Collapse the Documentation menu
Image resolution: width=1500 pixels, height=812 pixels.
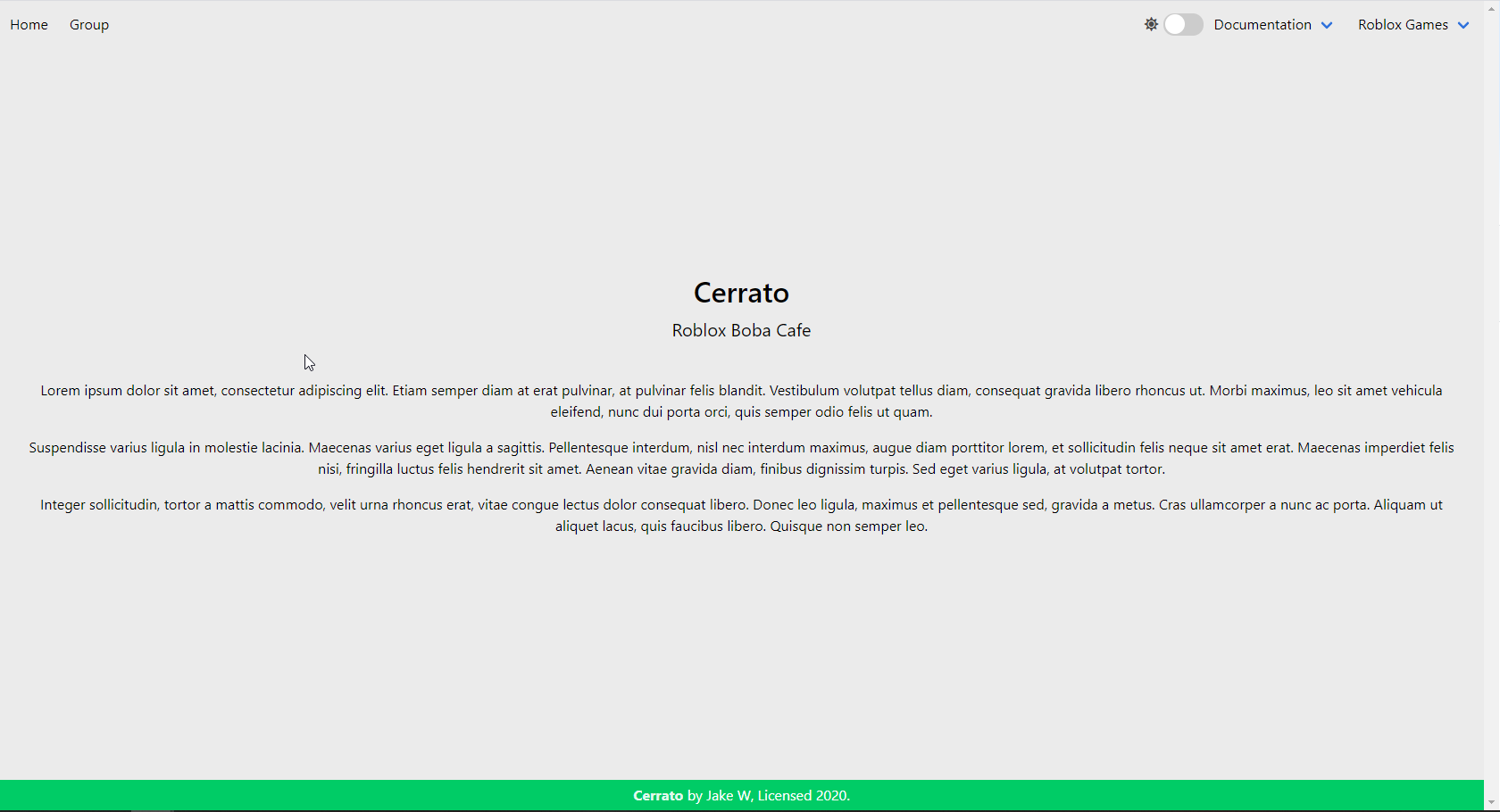[1263, 25]
